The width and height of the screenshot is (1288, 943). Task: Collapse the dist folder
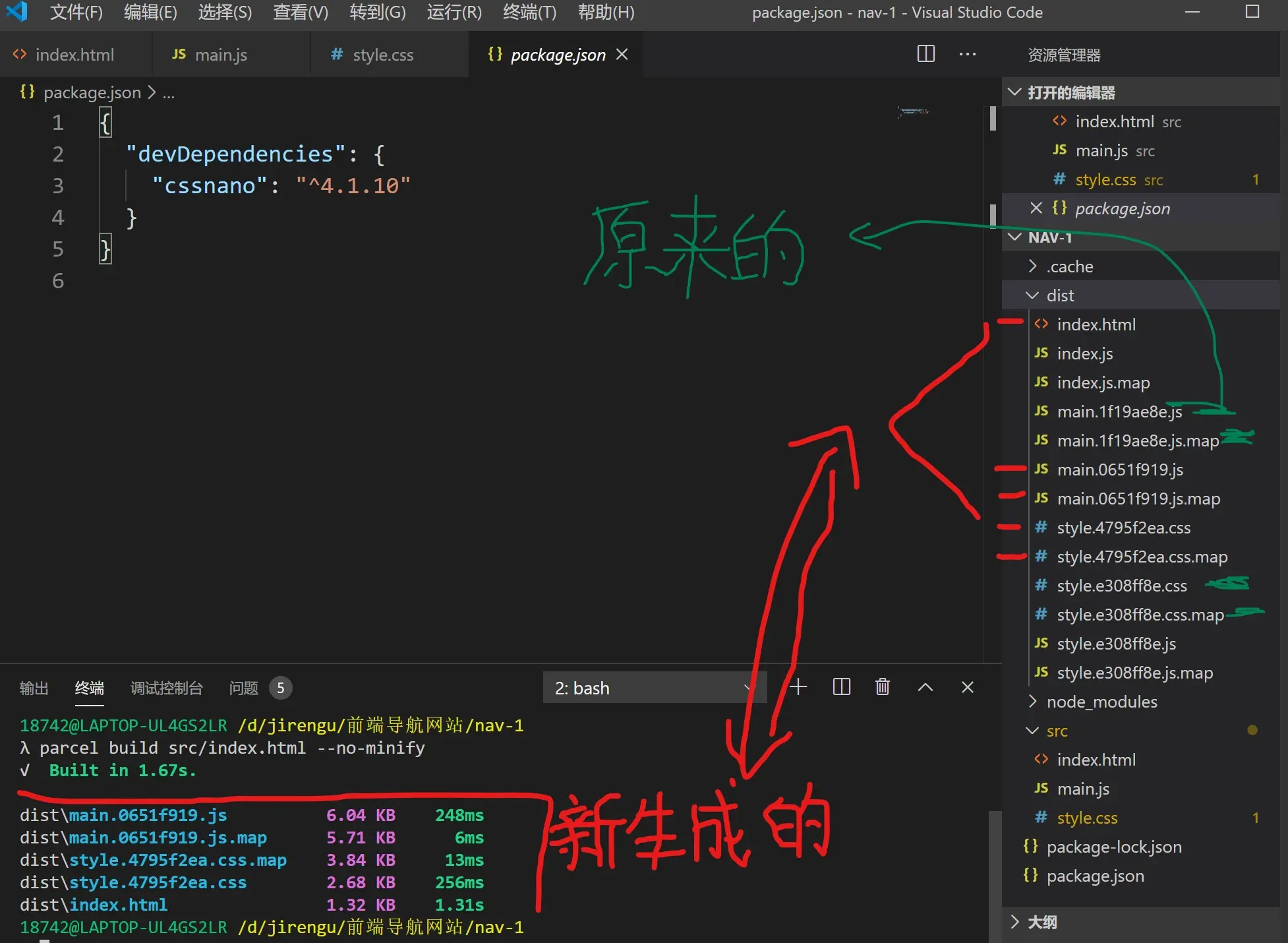[x=1059, y=295]
